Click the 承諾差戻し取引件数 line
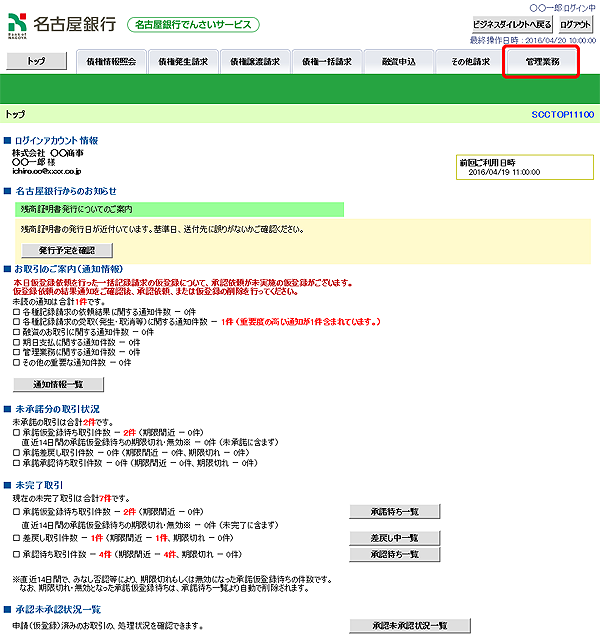This screenshot has height=642, width=600. [131, 453]
